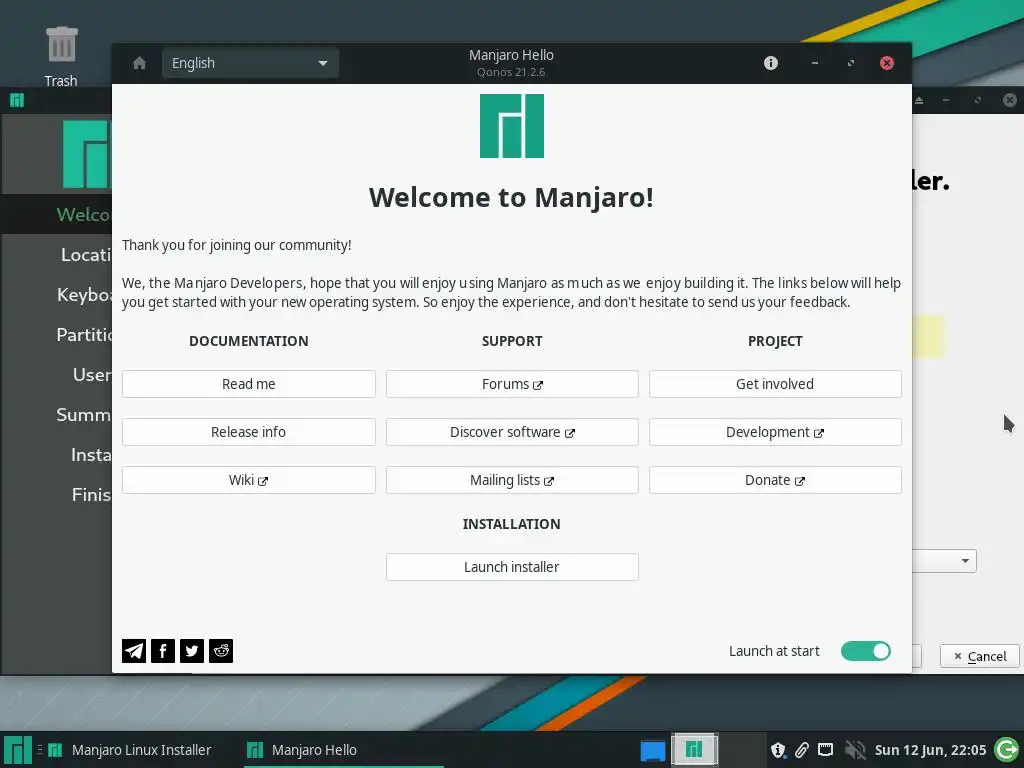Open the Development link
The height and width of the screenshot is (768, 1024).
tap(775, 432)
